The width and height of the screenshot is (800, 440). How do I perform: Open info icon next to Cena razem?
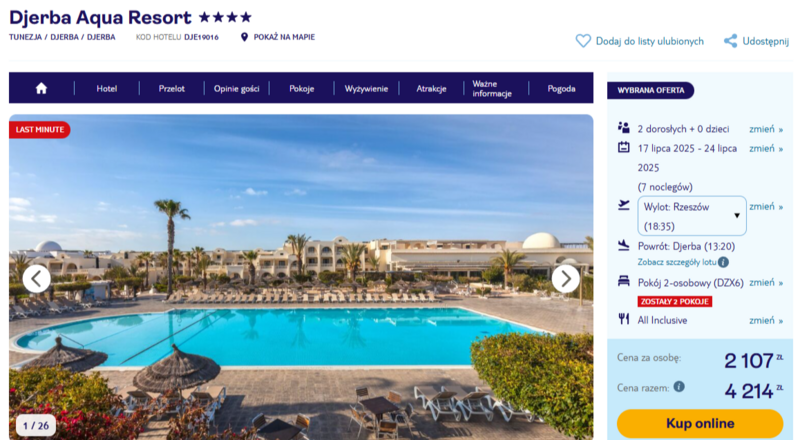coord(679,386)
